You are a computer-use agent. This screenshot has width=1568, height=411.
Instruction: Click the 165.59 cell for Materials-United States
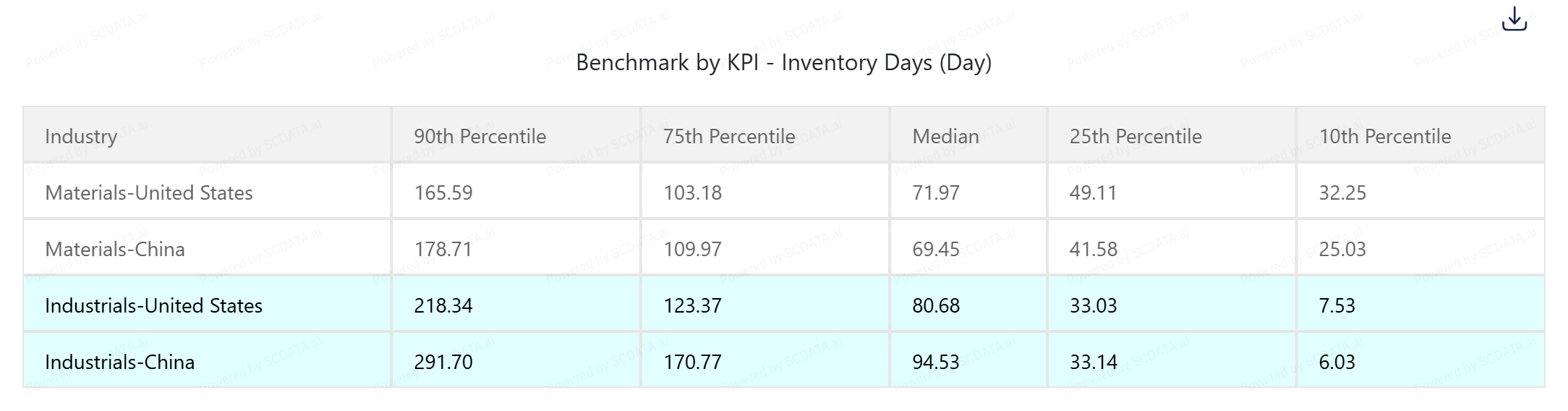click(443, 192)
